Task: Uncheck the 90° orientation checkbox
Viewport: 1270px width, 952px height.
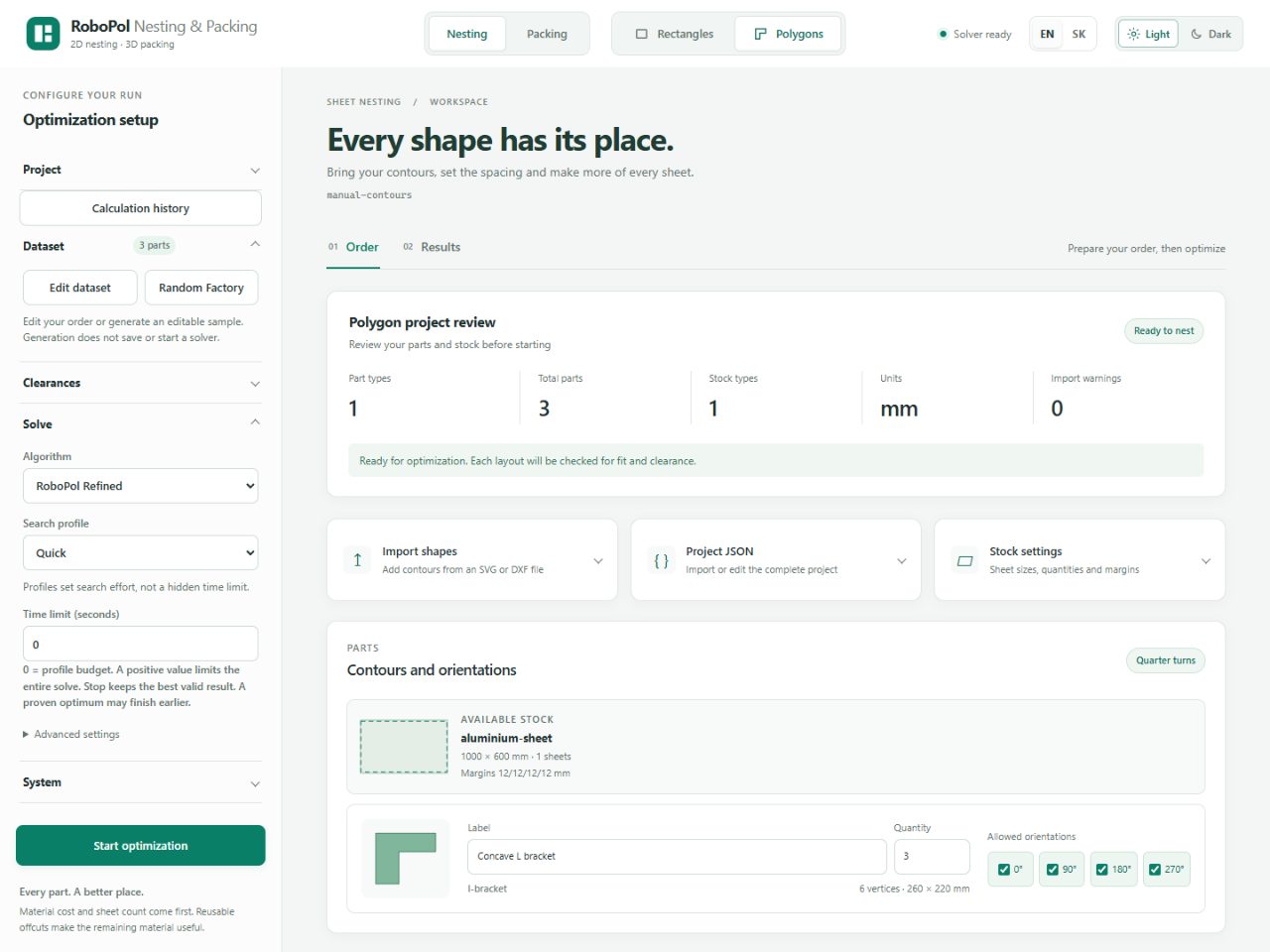Action: click(1053, 870)
